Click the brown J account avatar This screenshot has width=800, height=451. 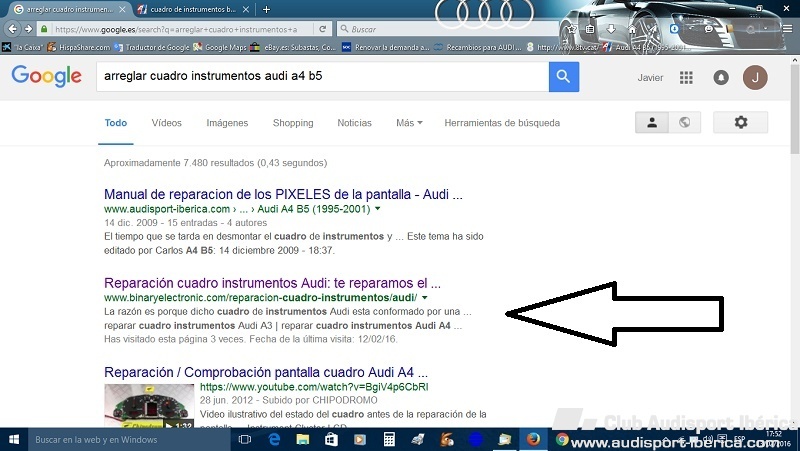point(756,78)
